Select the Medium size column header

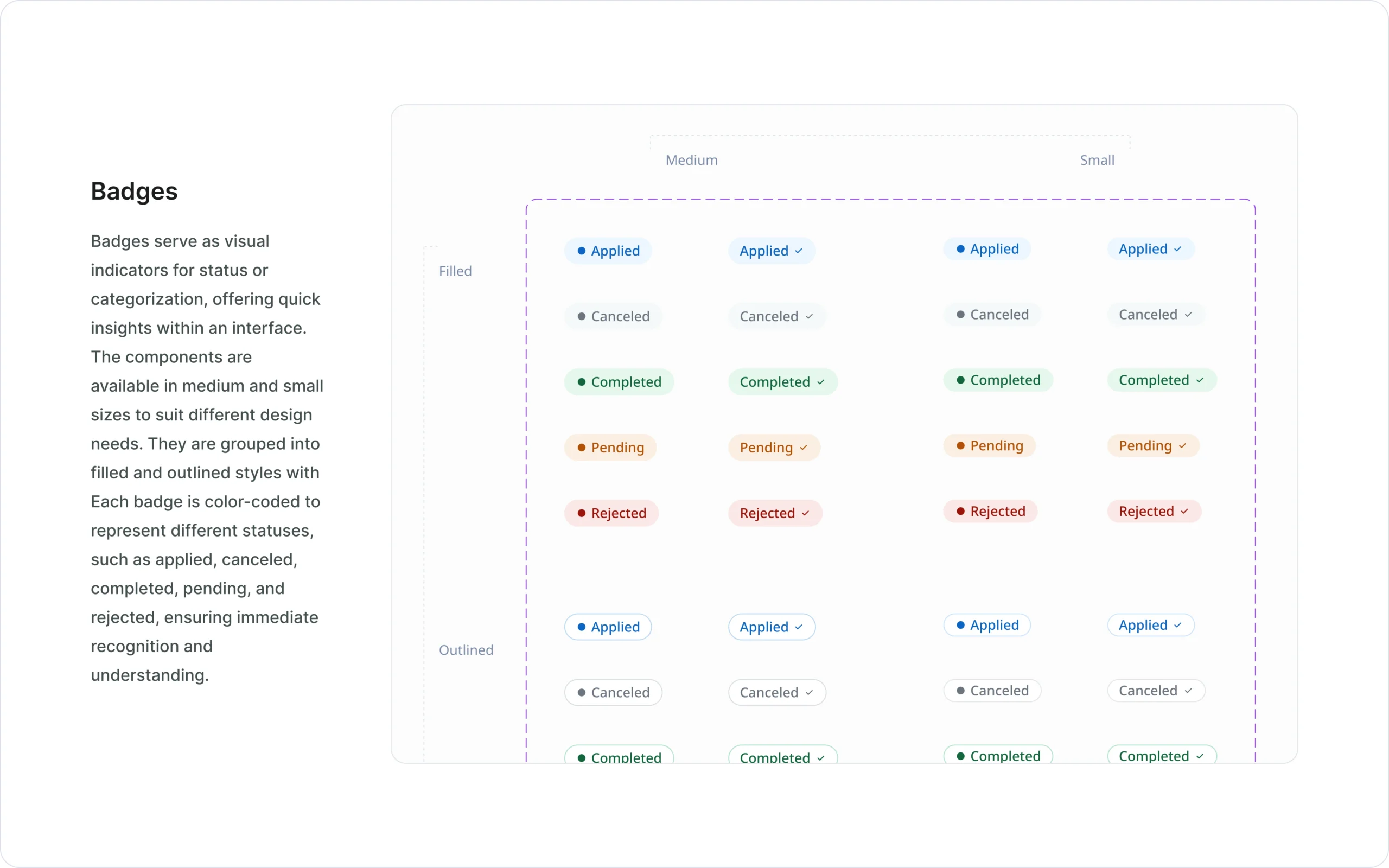pyautogui.click(x=692, y=159)
